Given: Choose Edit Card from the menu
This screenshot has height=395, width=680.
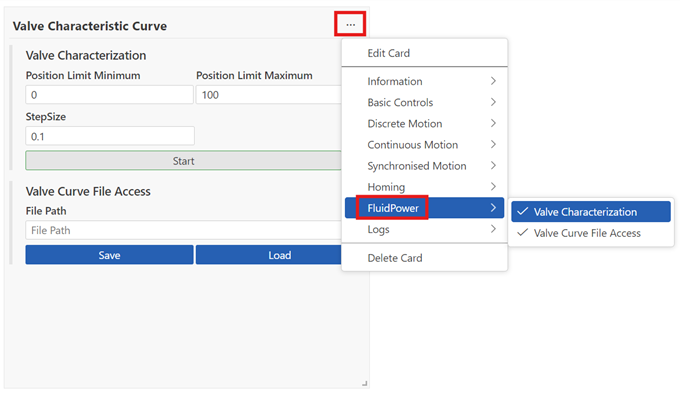Looking at the screenshot, I should (424, 53).
